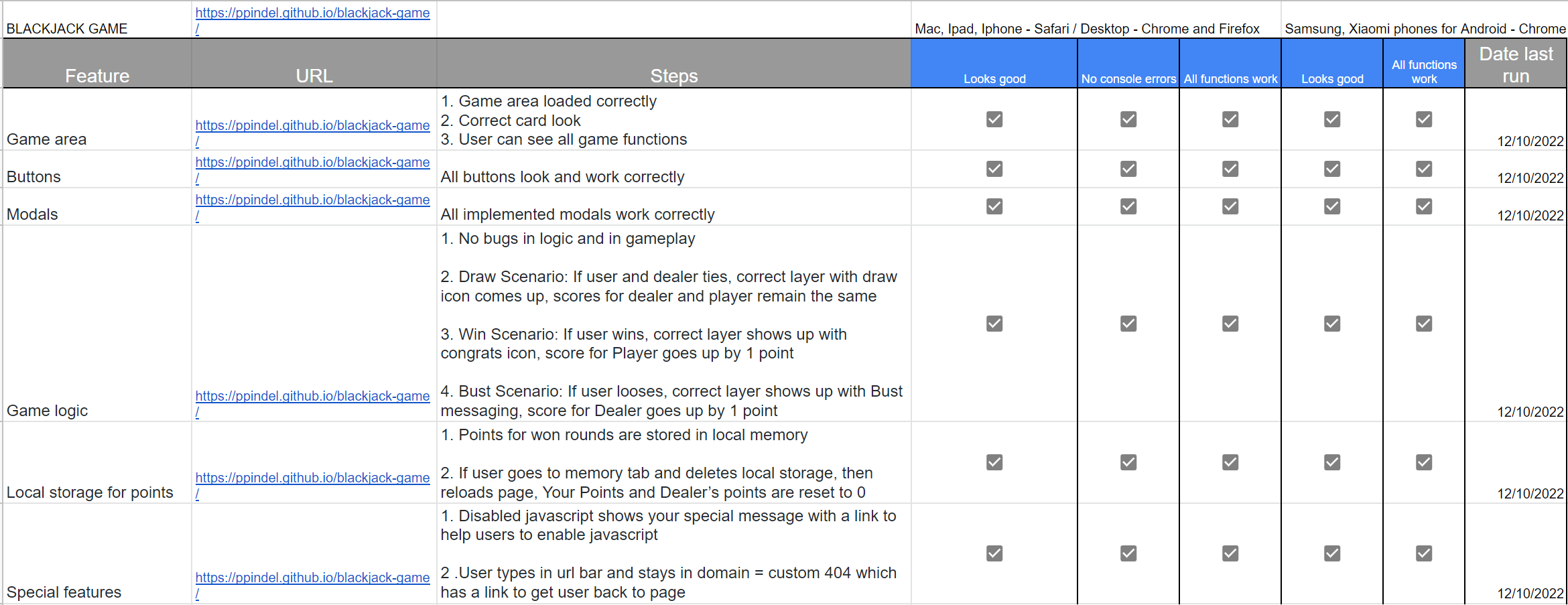Viewport: 1568px width, 605px height.
Task: Toggle Special features No console errors checkbox
Action: click(x=1128, y=553)
